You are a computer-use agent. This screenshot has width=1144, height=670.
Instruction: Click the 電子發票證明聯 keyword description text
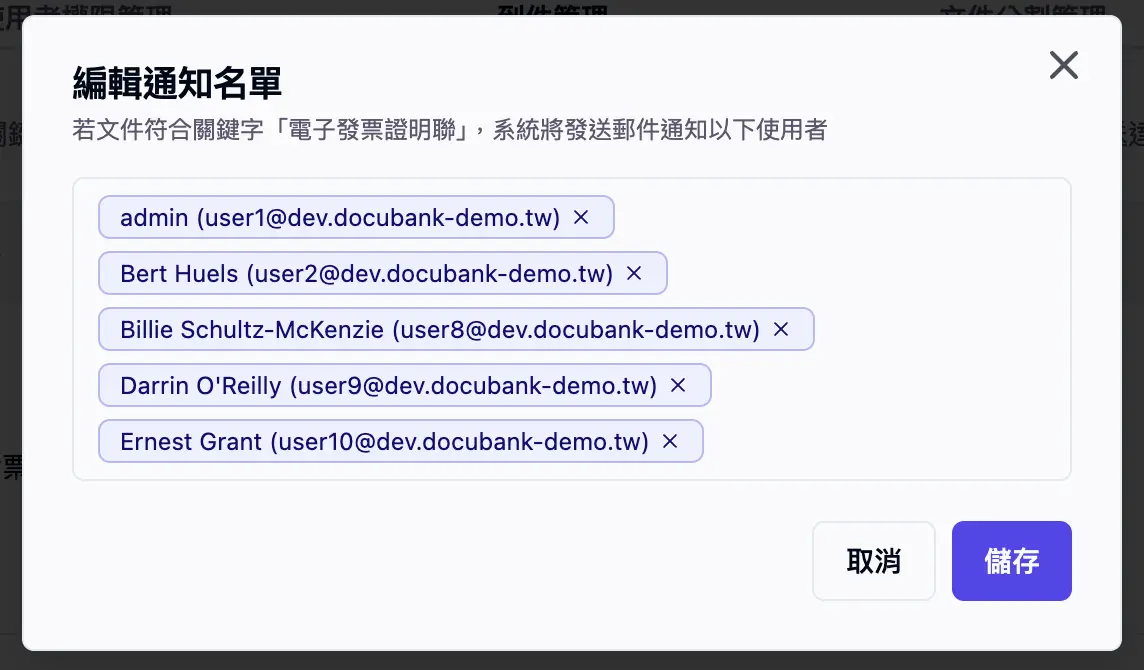point(449,130)
